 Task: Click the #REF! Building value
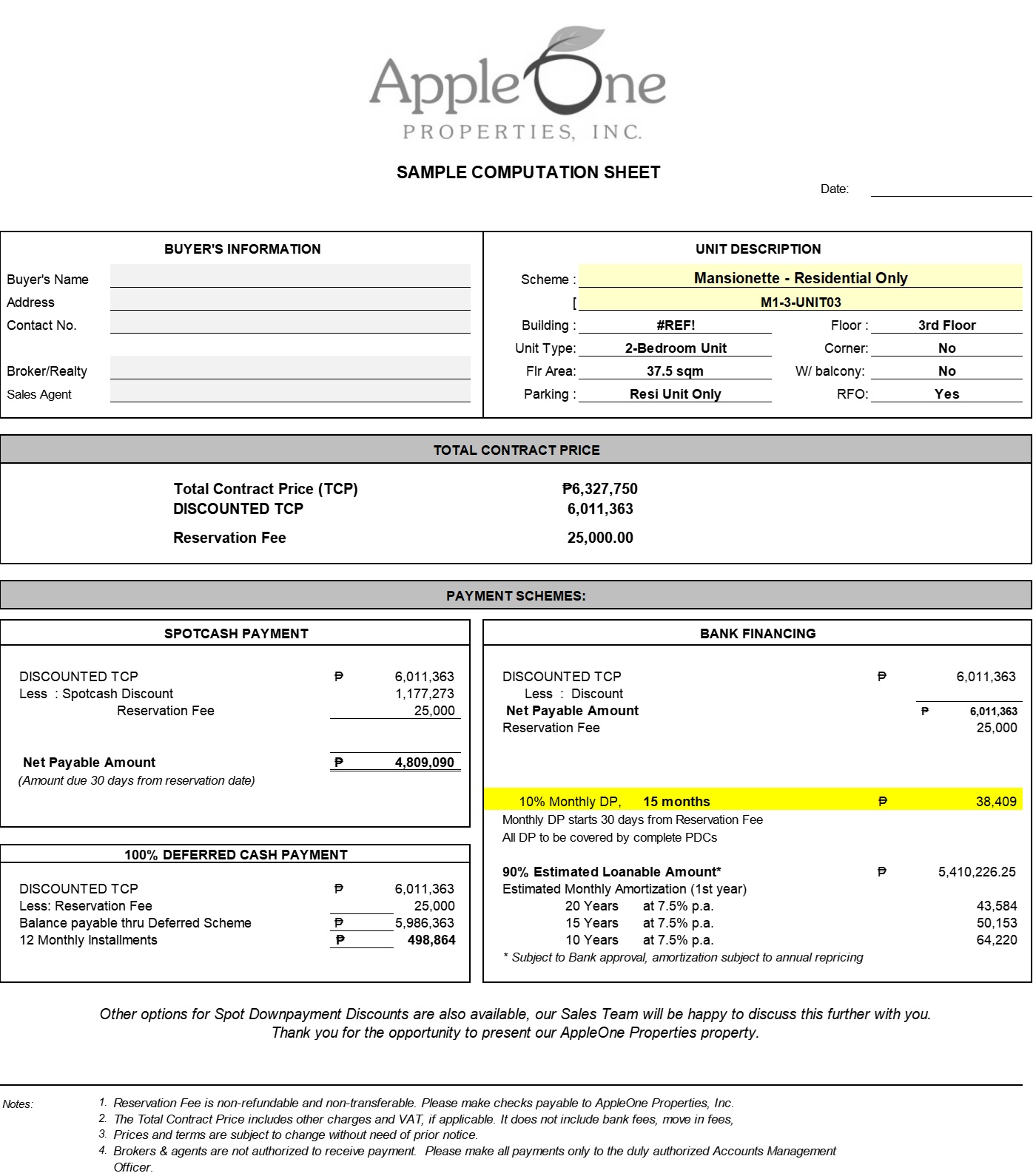(676, 325)
